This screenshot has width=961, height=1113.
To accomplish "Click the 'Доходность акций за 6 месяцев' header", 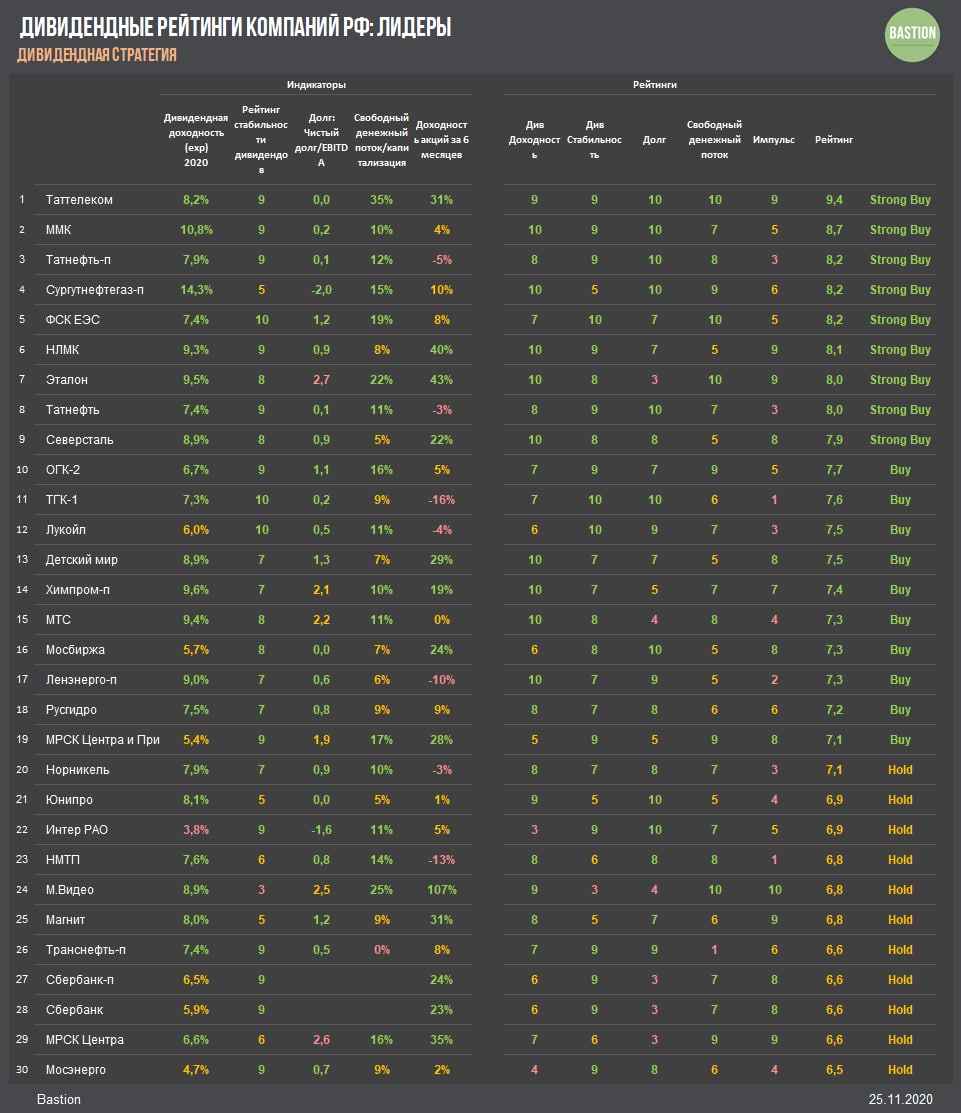I will (x=441, y=140).
